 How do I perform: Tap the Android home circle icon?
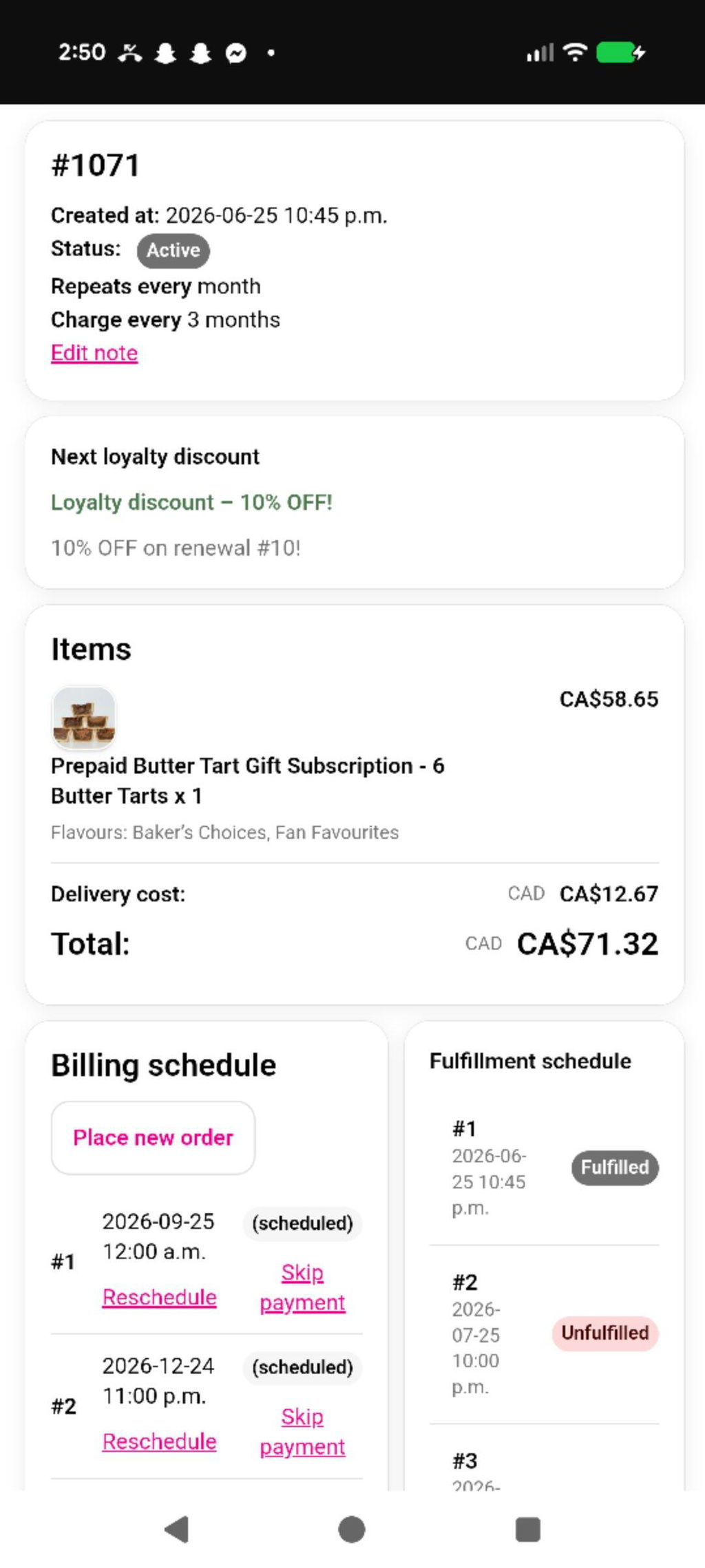352,1529
